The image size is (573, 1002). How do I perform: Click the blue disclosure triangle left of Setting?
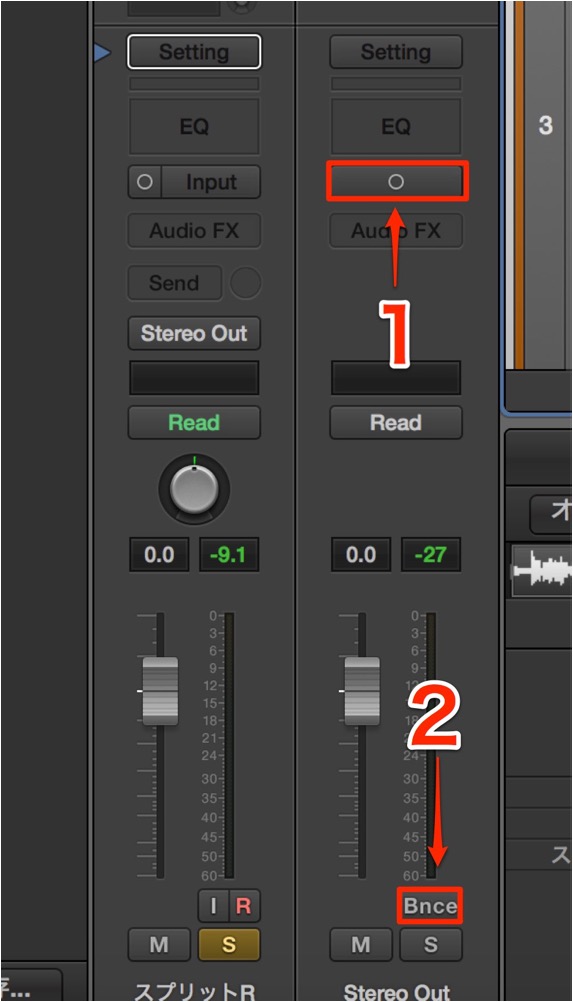click(x=102, y=52)
